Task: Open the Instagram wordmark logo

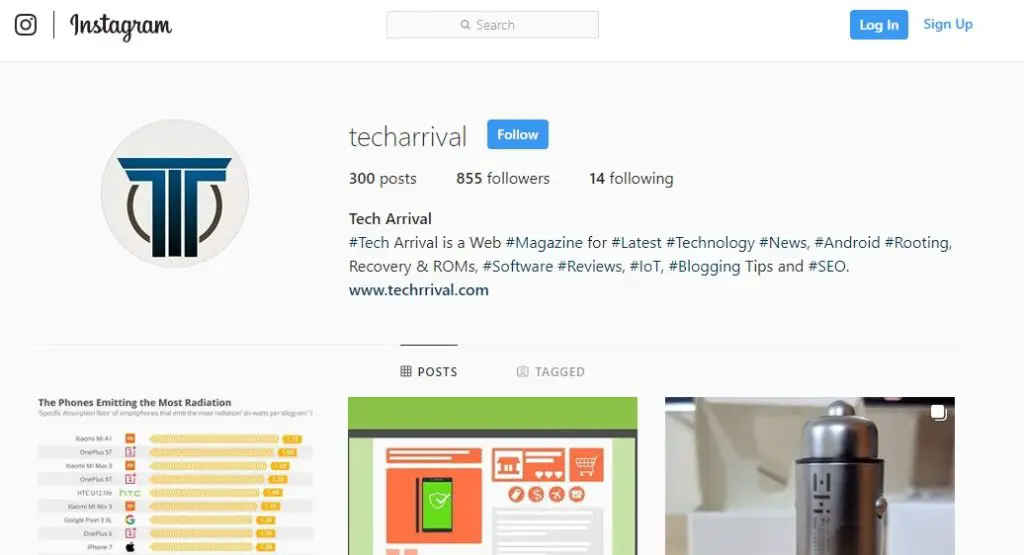Action: click(121, 26)
